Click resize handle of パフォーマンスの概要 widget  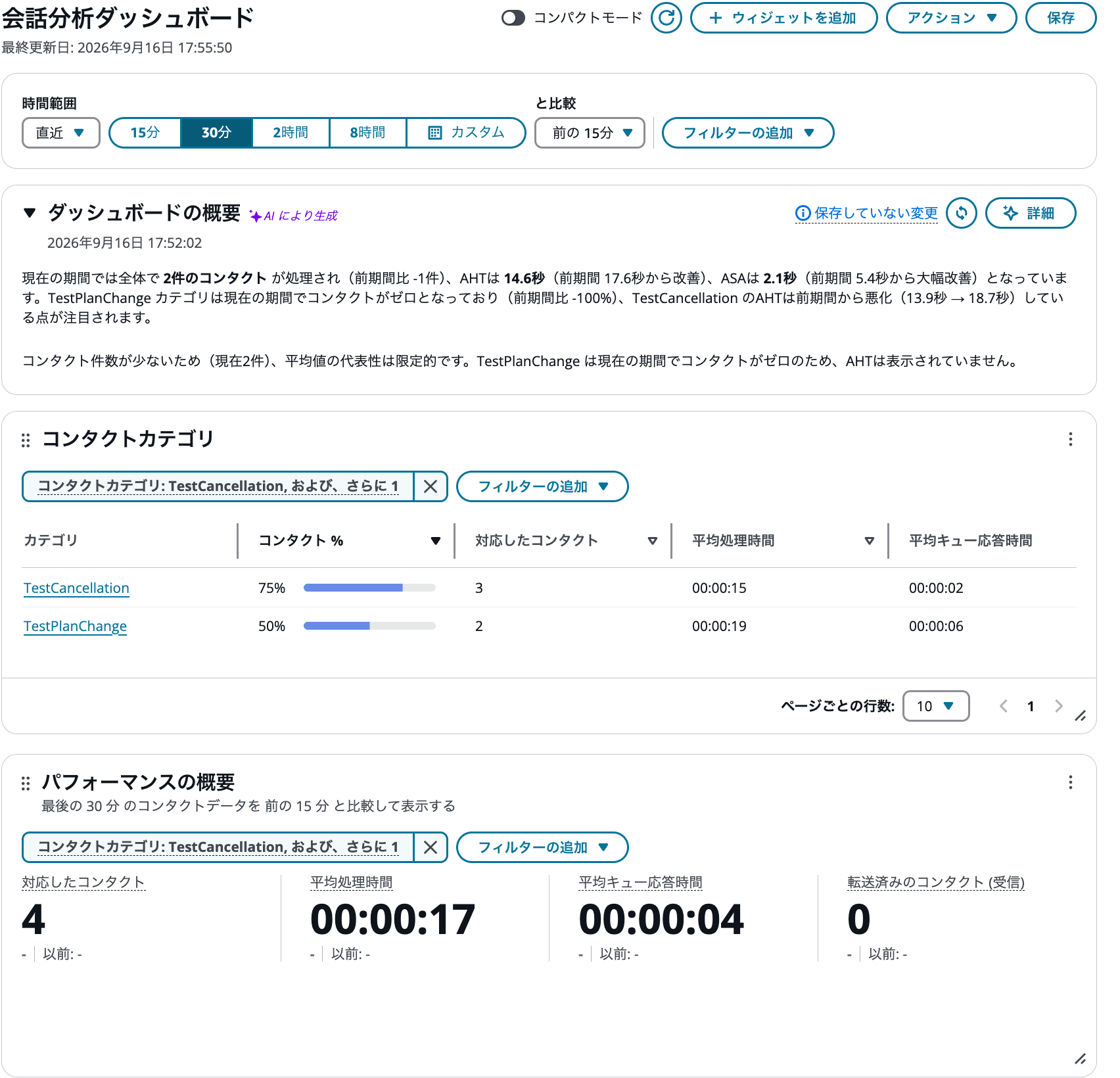tap(1080, 1059)
